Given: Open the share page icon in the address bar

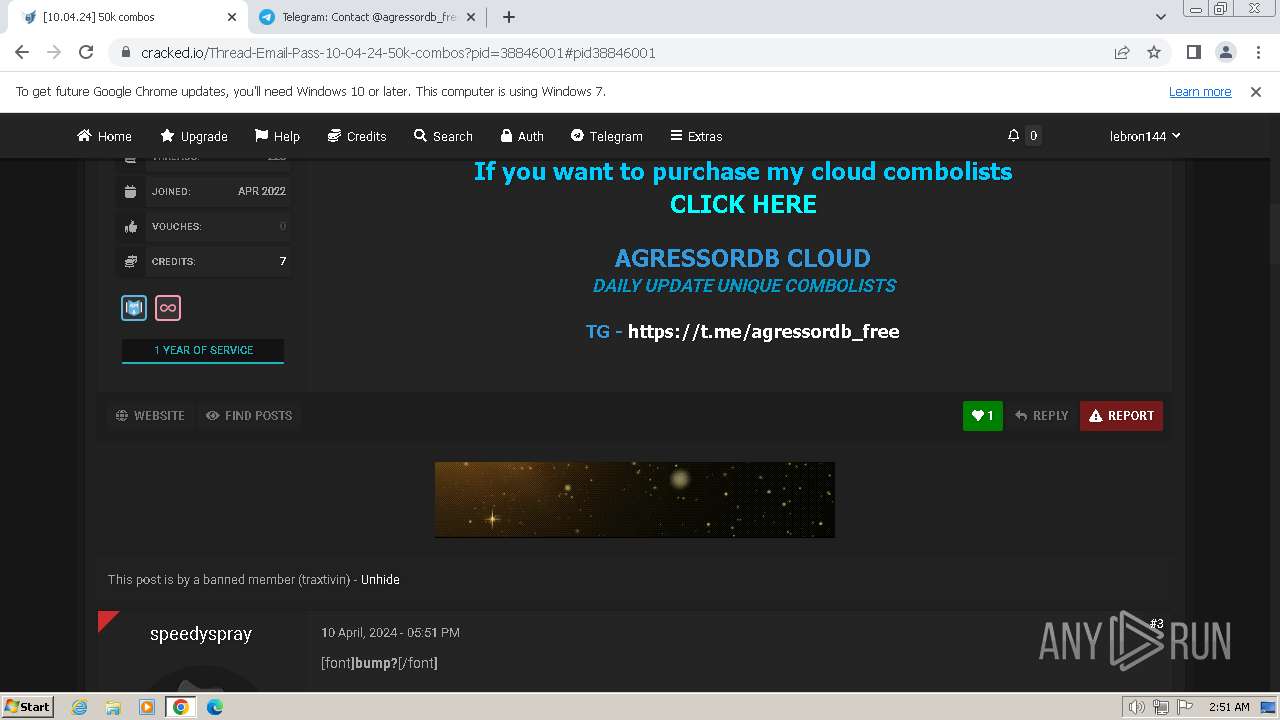Looking at the screenshot, I should point(1122,52).
